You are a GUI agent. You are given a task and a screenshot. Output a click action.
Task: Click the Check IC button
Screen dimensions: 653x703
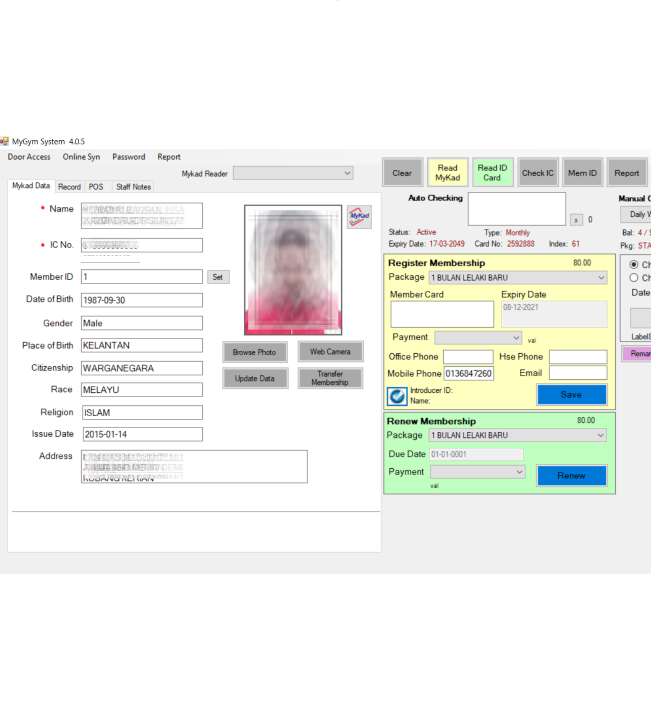(x=538, y=173)
